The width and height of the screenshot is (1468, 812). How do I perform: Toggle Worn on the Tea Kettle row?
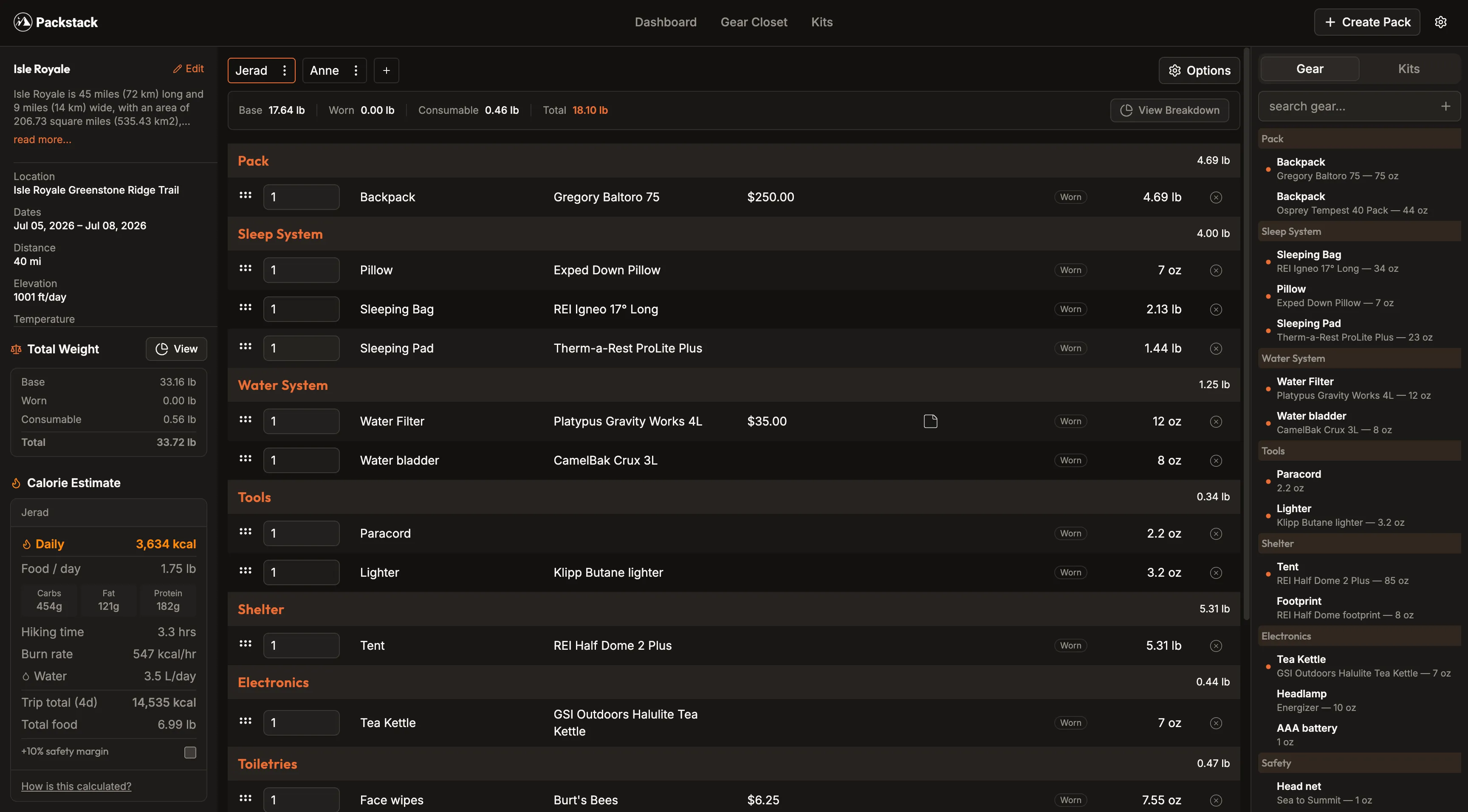click(1070, 723)
